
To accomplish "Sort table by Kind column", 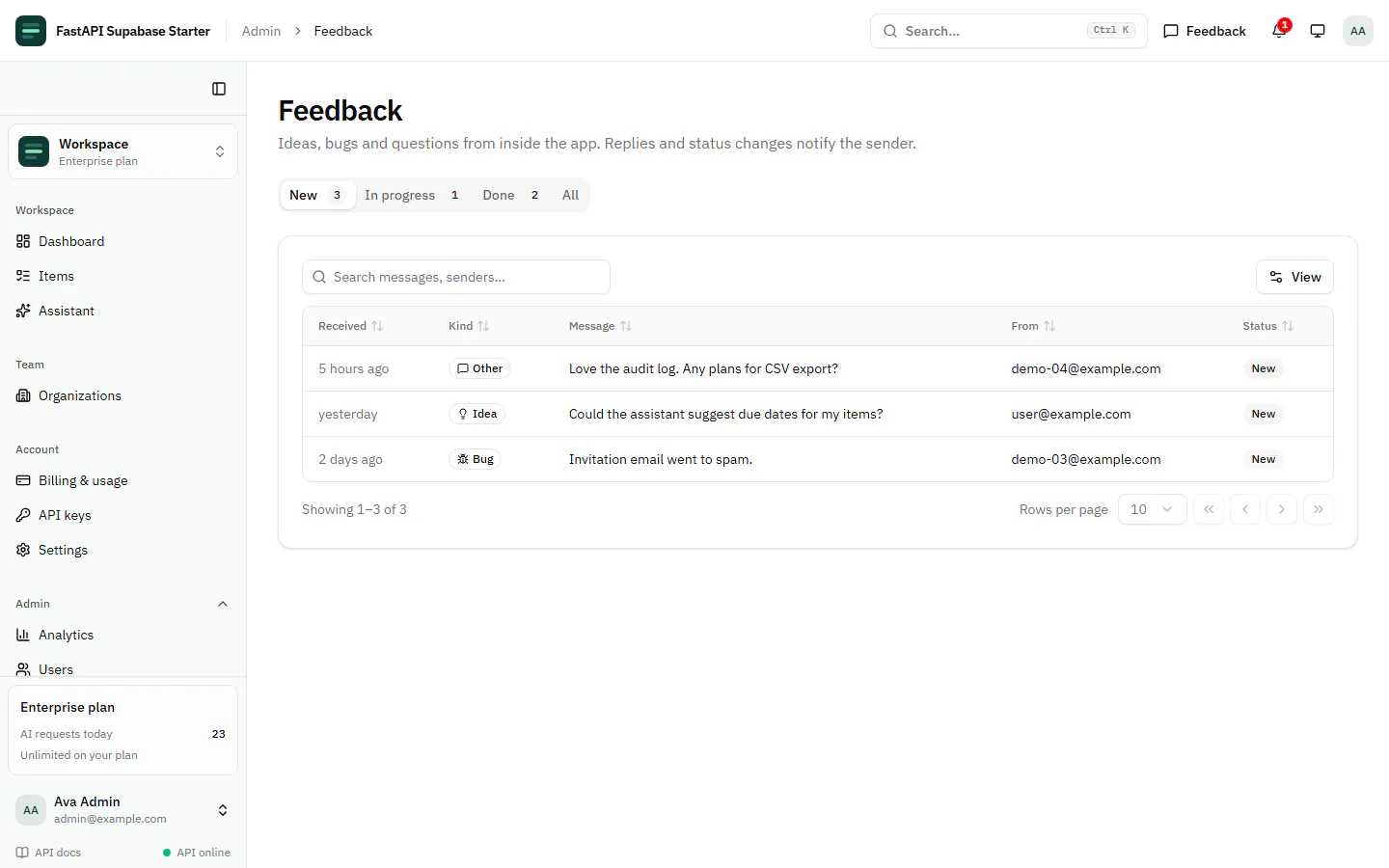I will (469, 326).
